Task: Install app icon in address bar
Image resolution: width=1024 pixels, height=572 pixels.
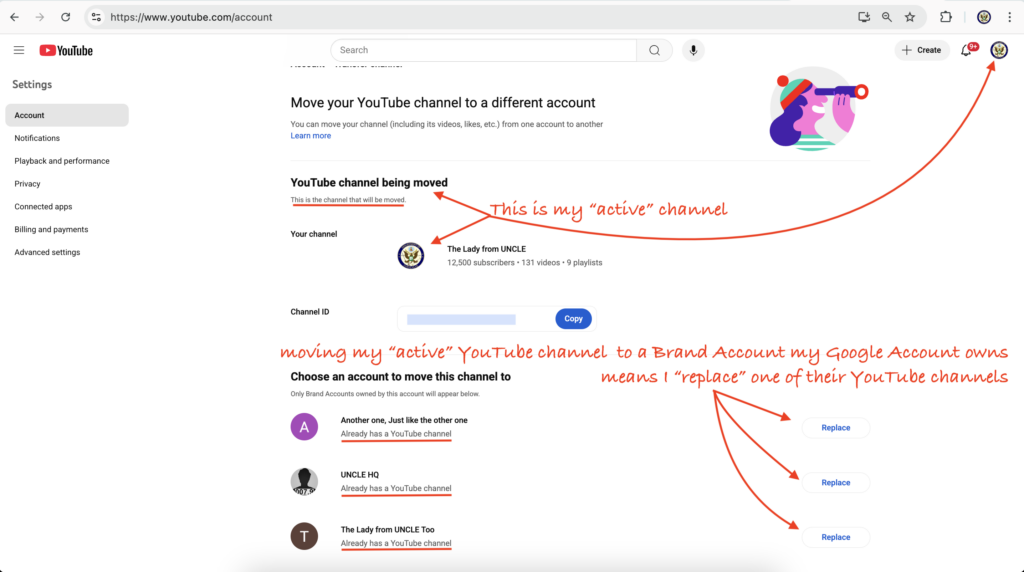Action: (863, 17)
